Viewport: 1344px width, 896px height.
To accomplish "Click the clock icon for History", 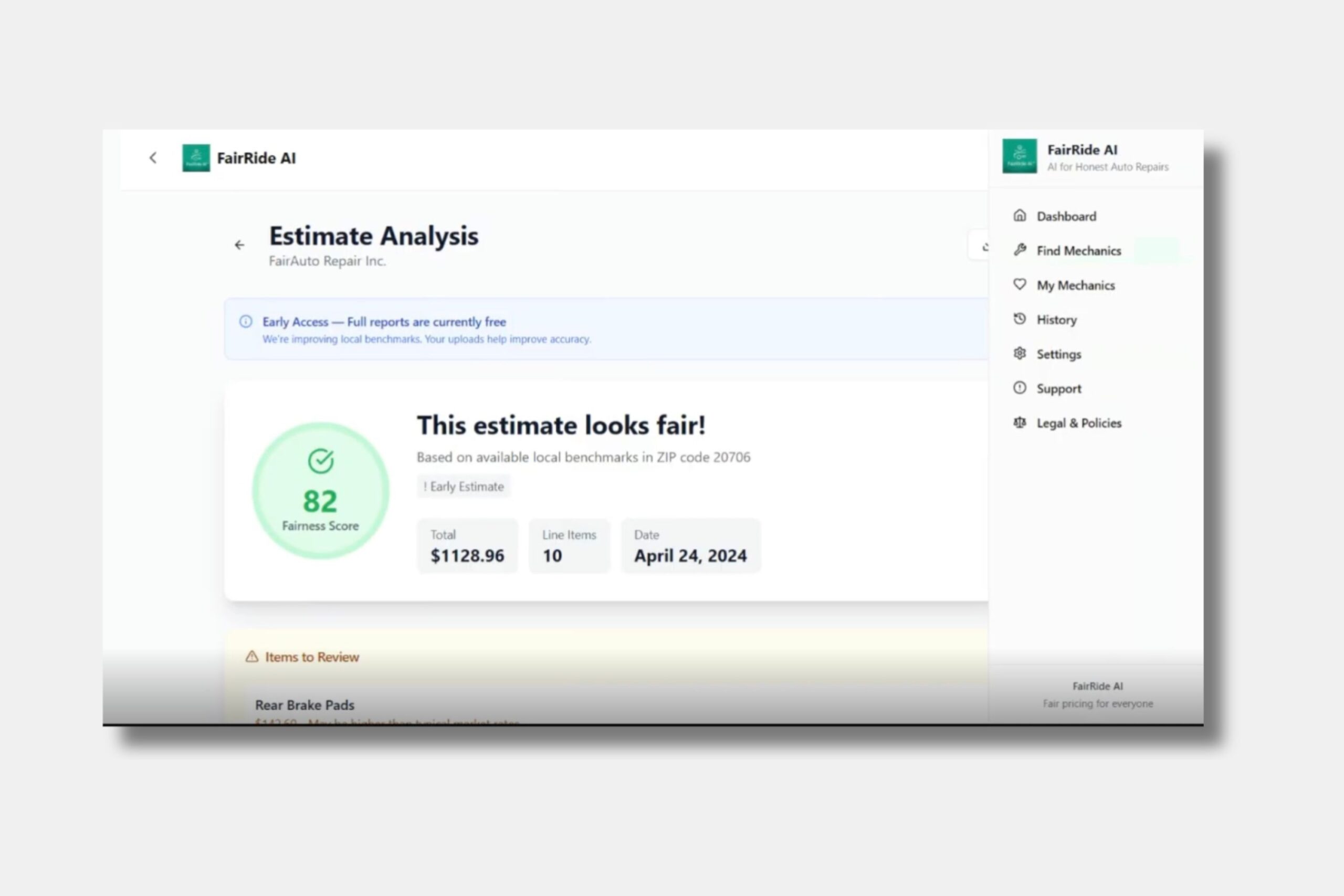I will (x=1020, y=319).
